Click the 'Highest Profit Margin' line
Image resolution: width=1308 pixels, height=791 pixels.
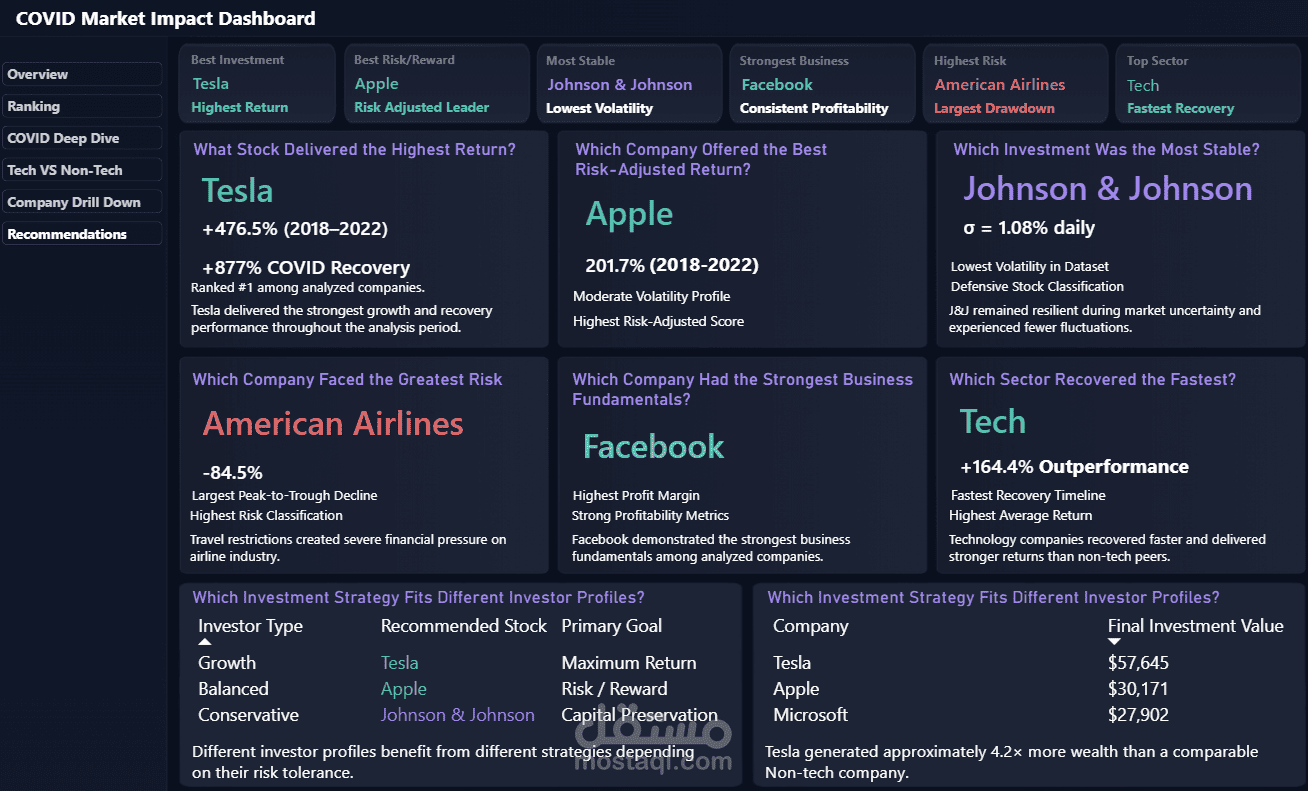tap(636, 496)
